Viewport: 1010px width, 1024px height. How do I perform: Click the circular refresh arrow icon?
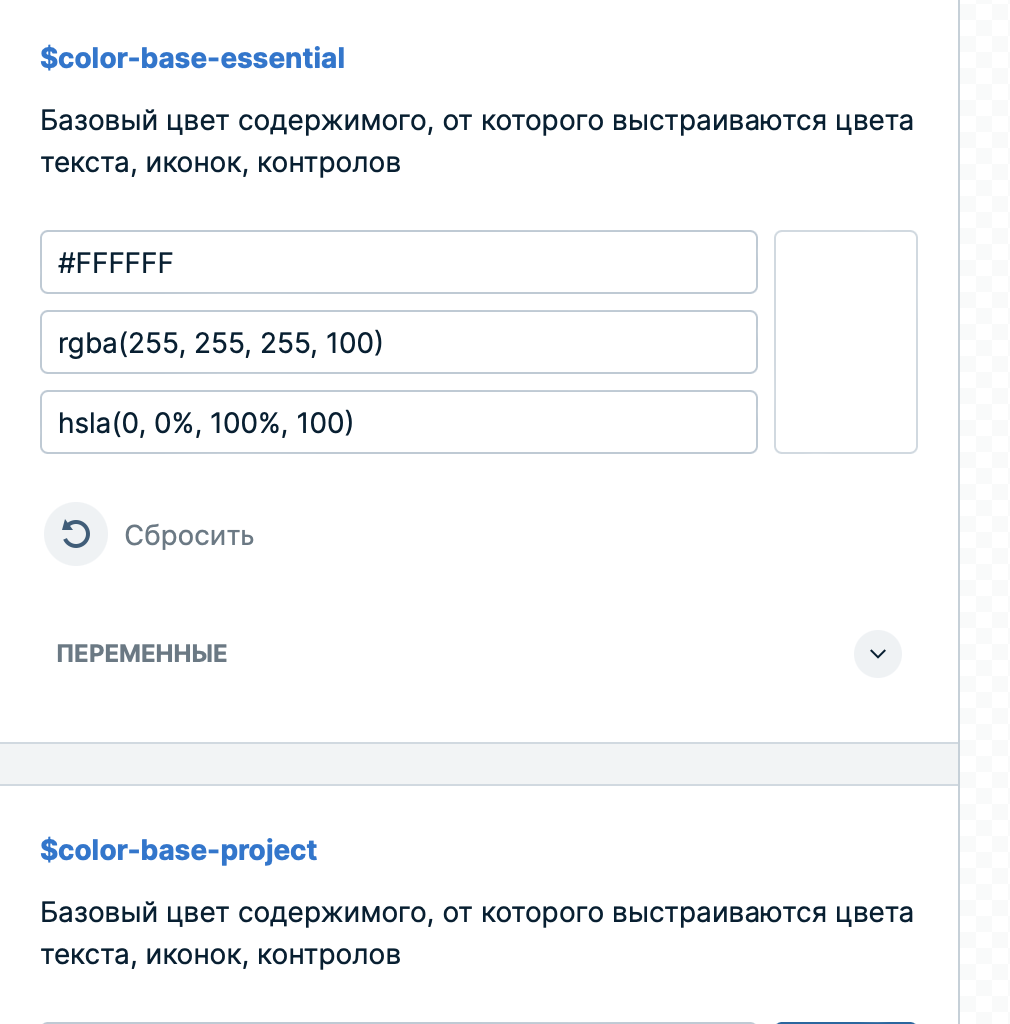click(x=76, y=534)
